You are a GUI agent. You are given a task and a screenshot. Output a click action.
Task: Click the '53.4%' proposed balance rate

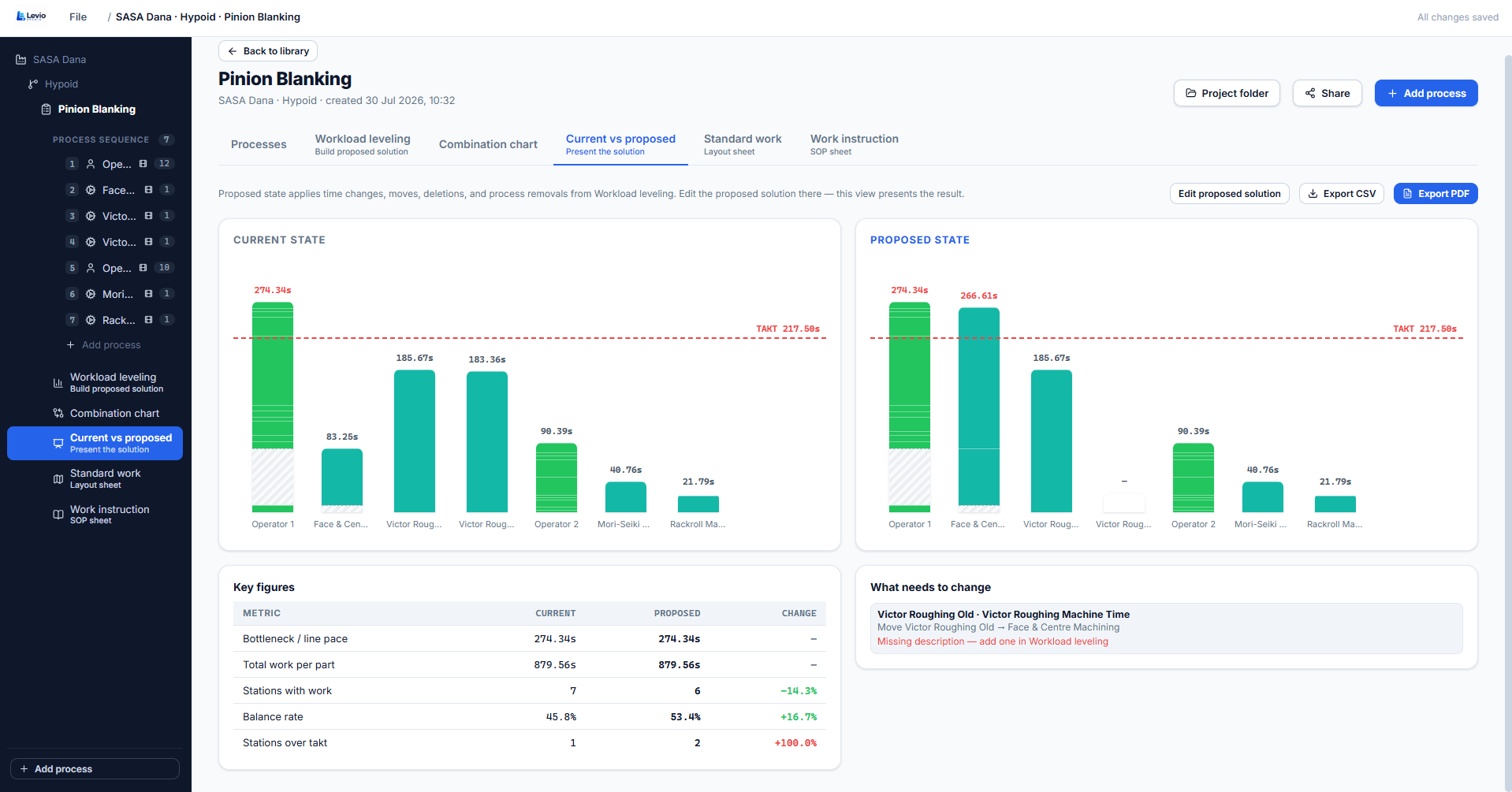coord(685,717)
